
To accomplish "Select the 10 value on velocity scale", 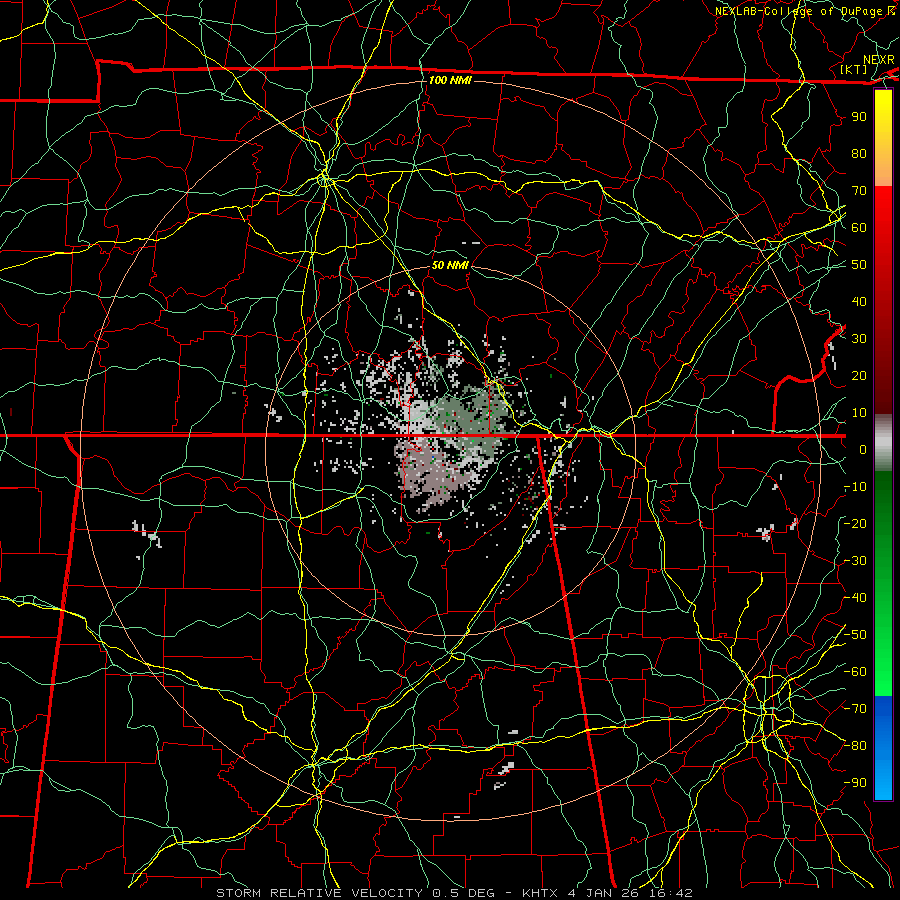I will pyautogui.click(x=859, y=413).
